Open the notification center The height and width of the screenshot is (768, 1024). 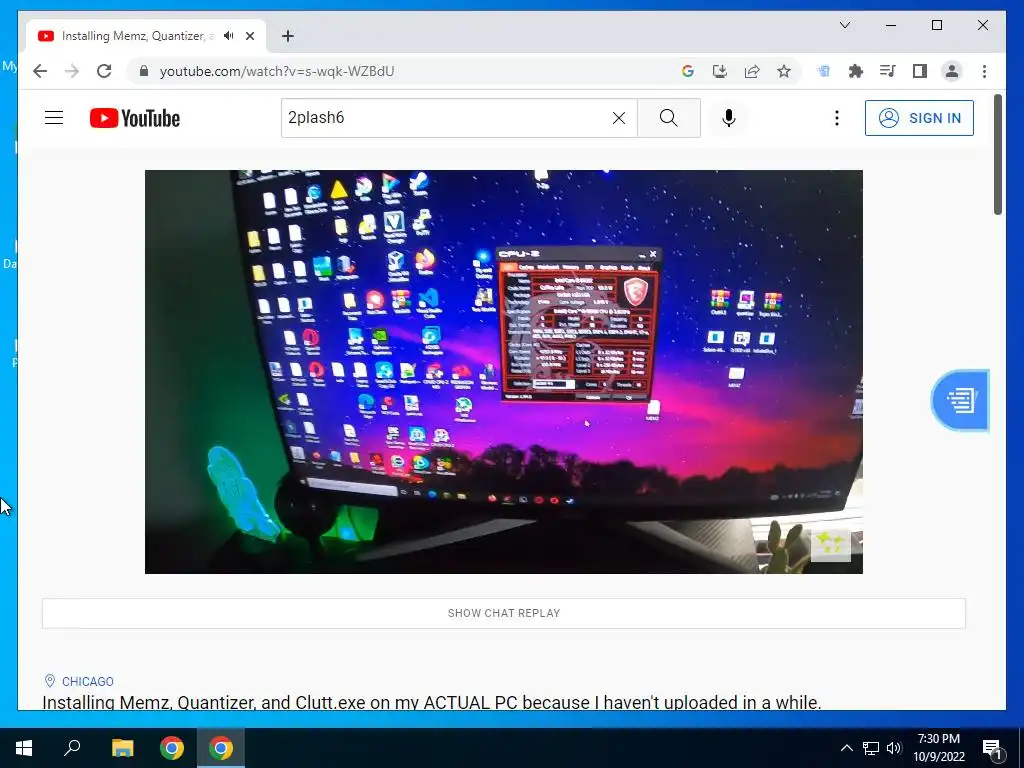coord(993,748)
